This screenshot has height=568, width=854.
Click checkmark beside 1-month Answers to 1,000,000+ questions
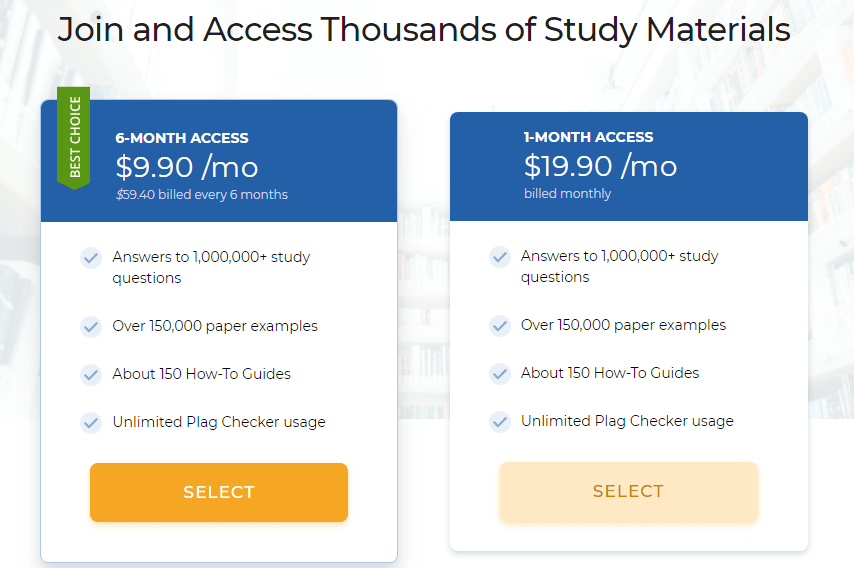click(499, 256)
